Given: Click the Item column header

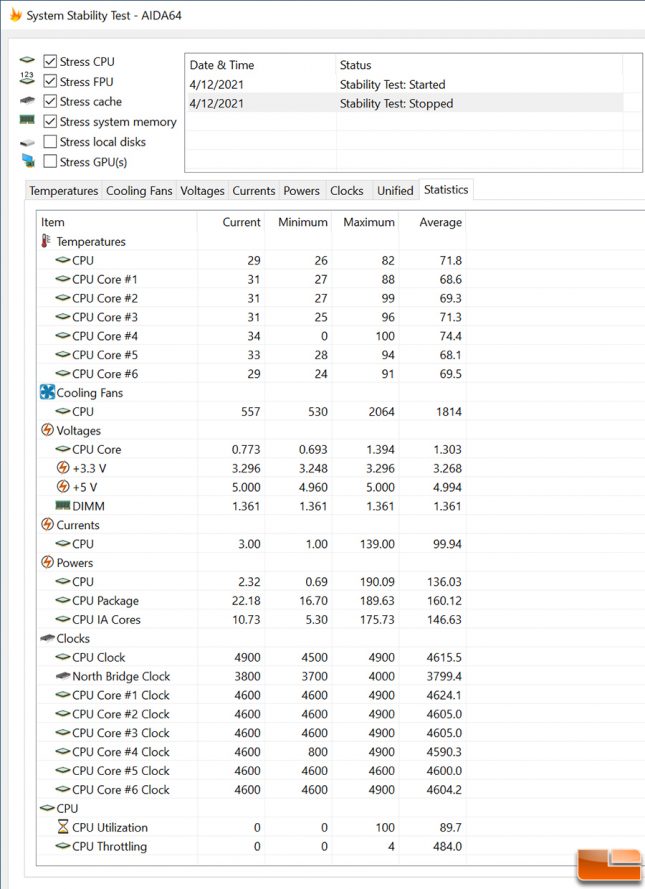Looking at the screenshot, I should pyautogui.click(x=117, y=222).
